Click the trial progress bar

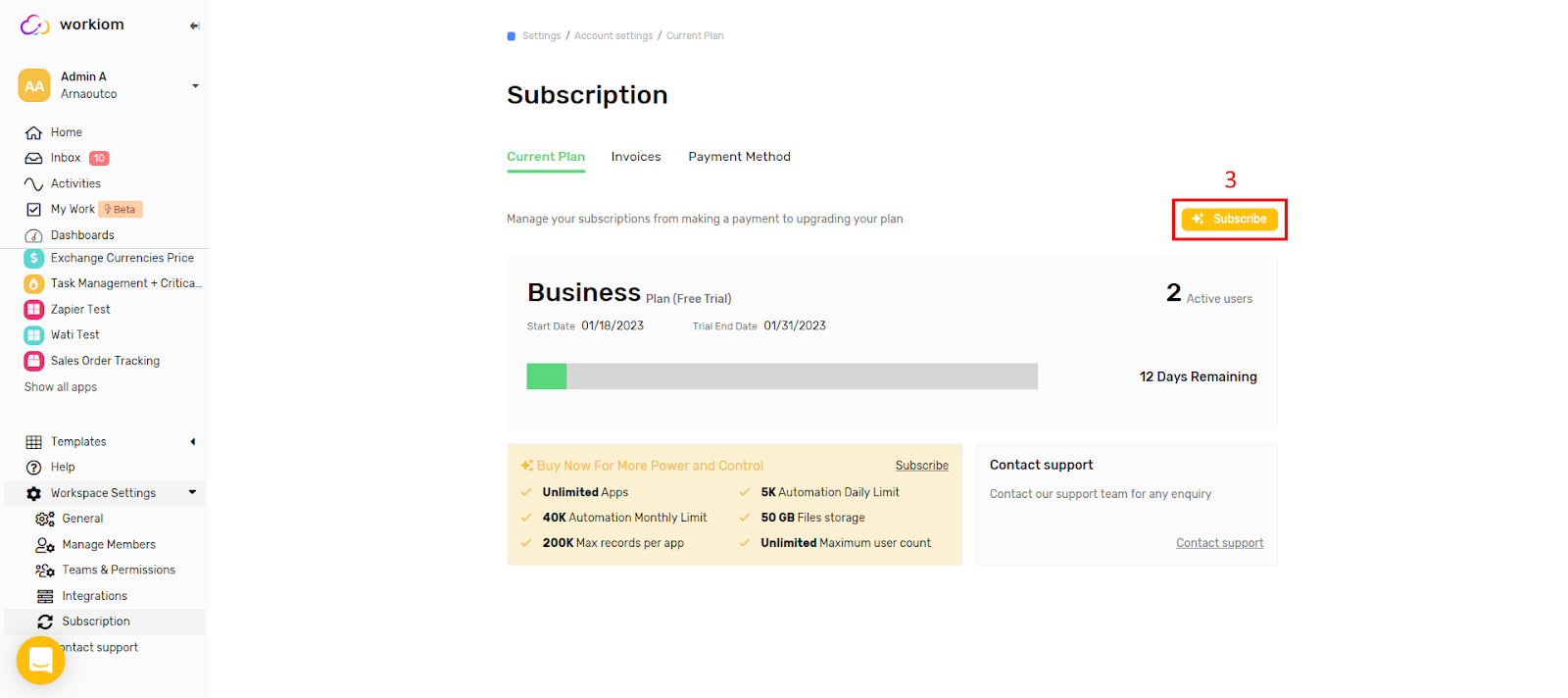782,375
